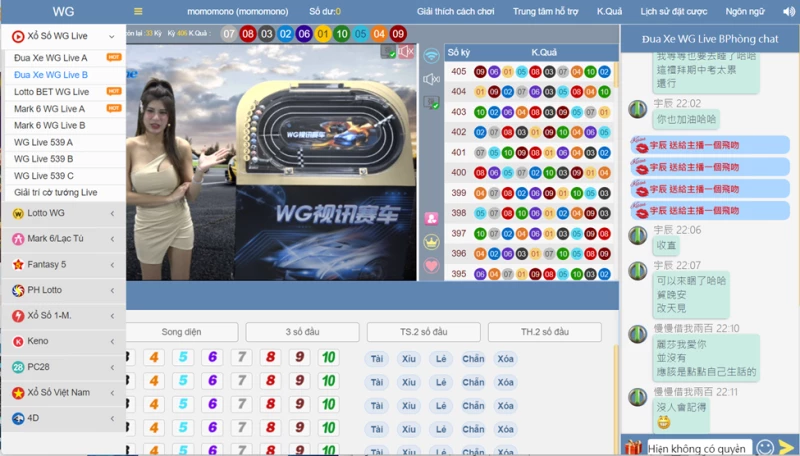Click the pink heart icon
This screenshot has height=456, width=800.
[x=432, y=265]
